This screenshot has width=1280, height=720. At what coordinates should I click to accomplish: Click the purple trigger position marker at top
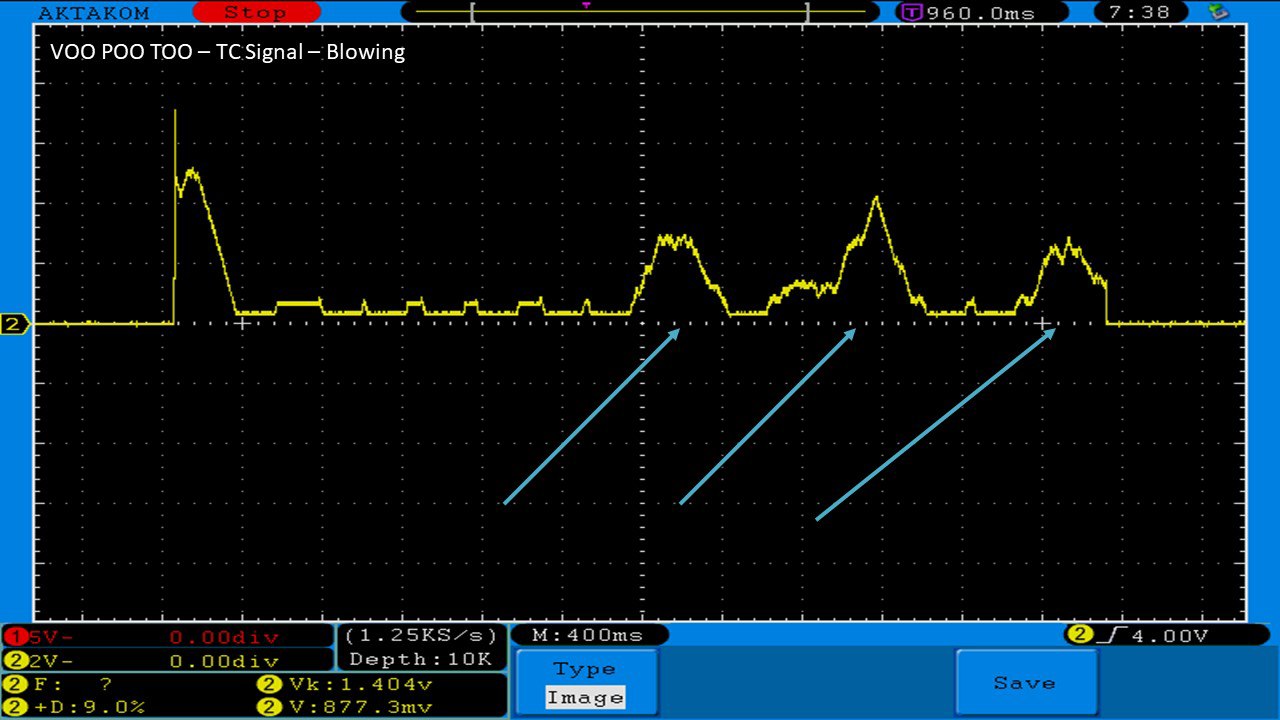click(x=586, y=5)
